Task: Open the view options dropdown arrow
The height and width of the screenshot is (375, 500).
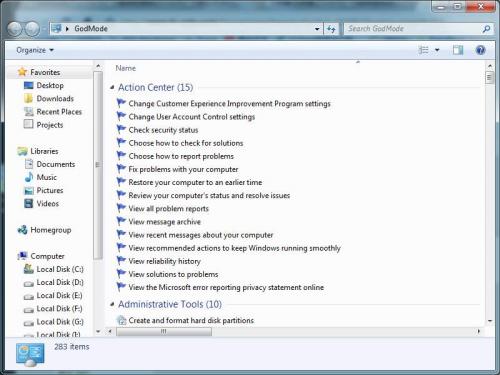Action: [437, 50]
